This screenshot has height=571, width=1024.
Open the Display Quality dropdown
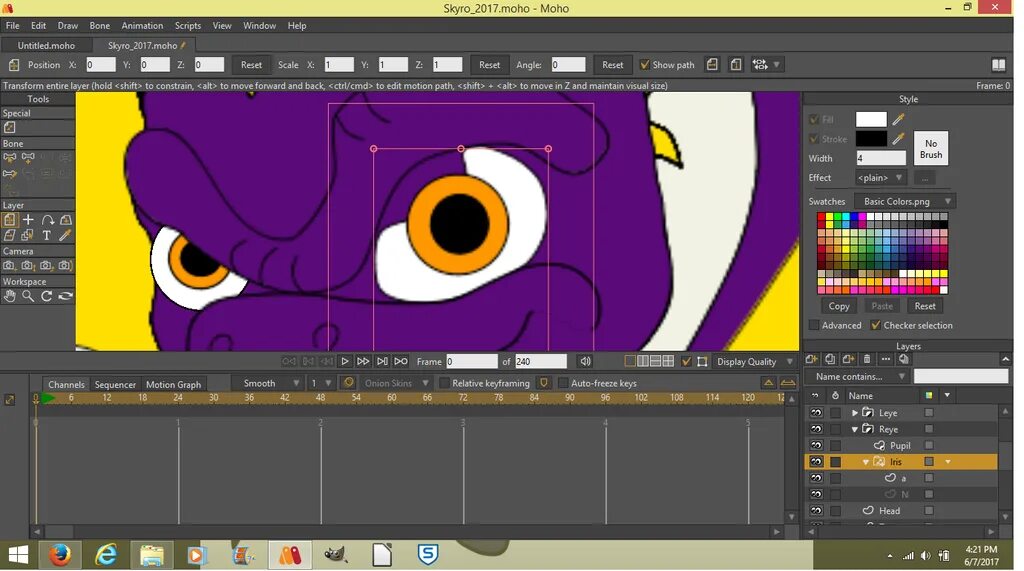click(754, 361)
